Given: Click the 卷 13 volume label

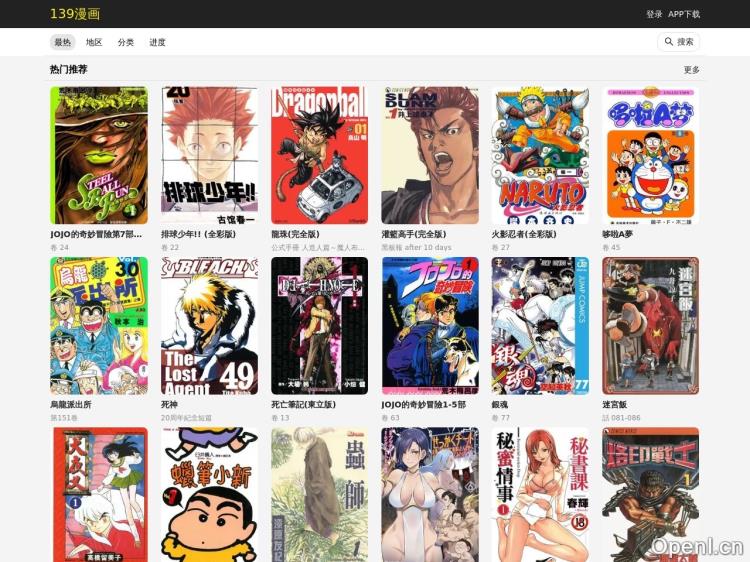Looking at the screenshot, I should (x=280, y=418).
